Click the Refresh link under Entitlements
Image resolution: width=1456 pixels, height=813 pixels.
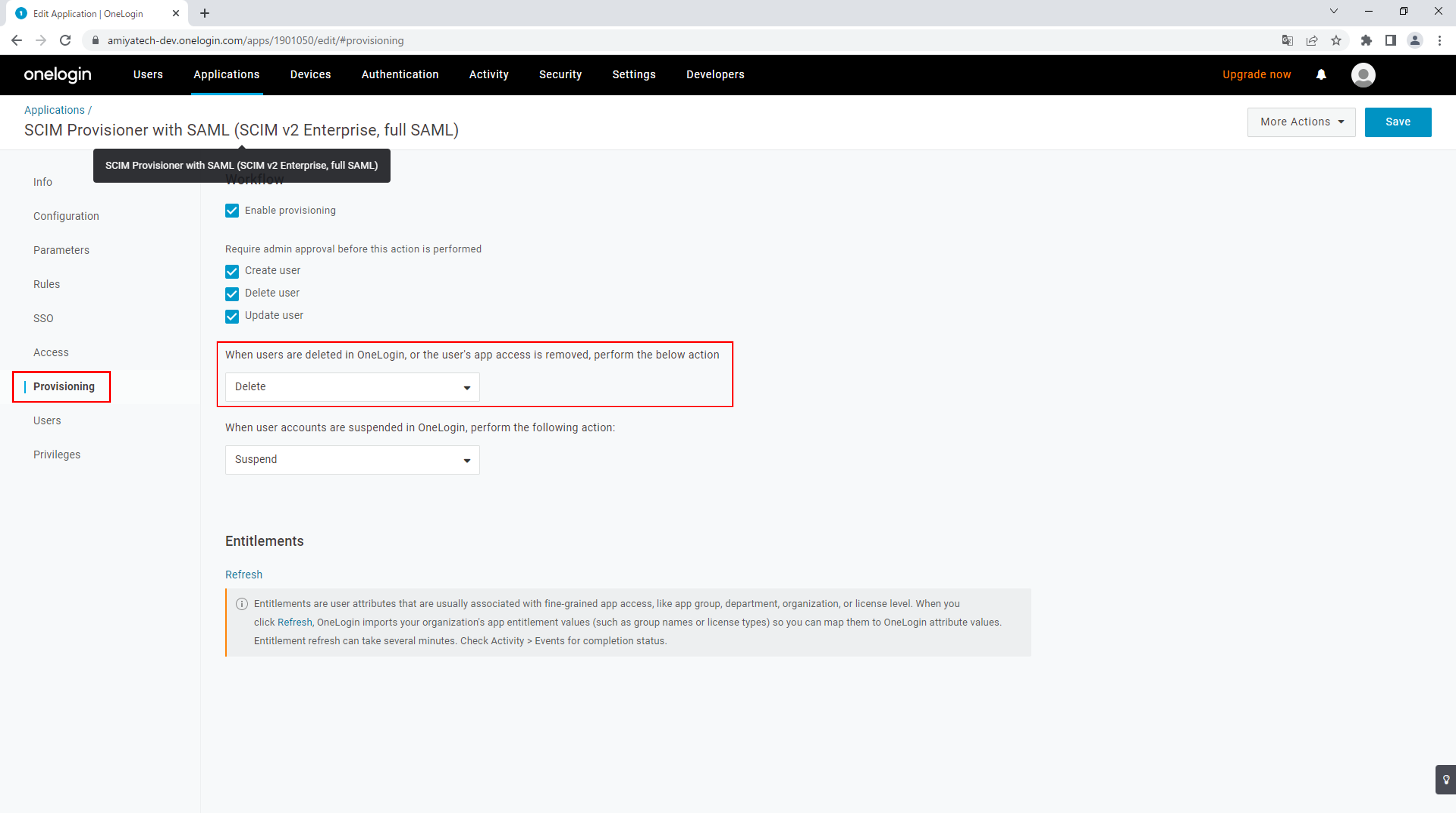coord(244,574)
